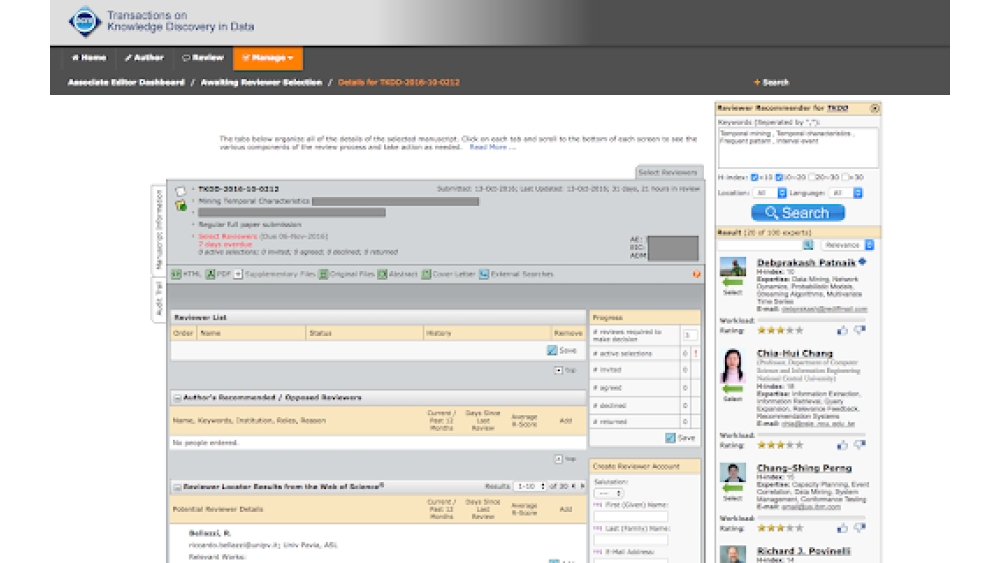Screen dimensions: 1000x563
Task: Go to Associate Editor Dashboard breadcrumb
Action: coord(126,82)
